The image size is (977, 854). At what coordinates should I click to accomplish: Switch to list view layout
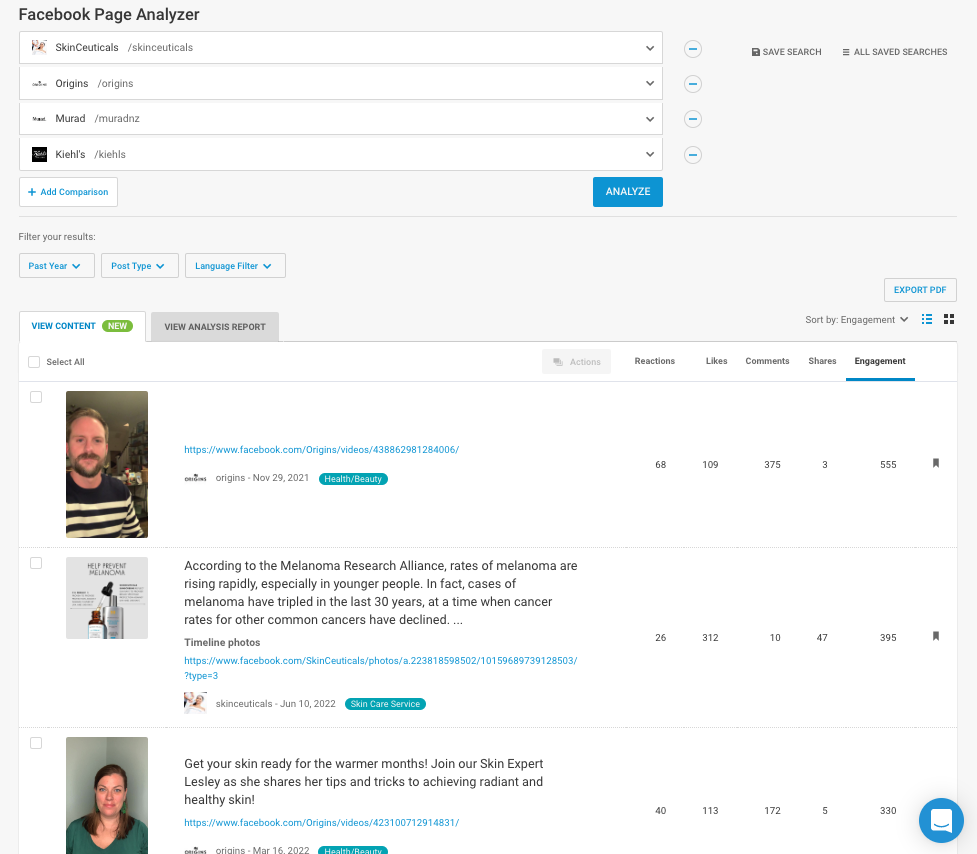(x=927, y=319)
